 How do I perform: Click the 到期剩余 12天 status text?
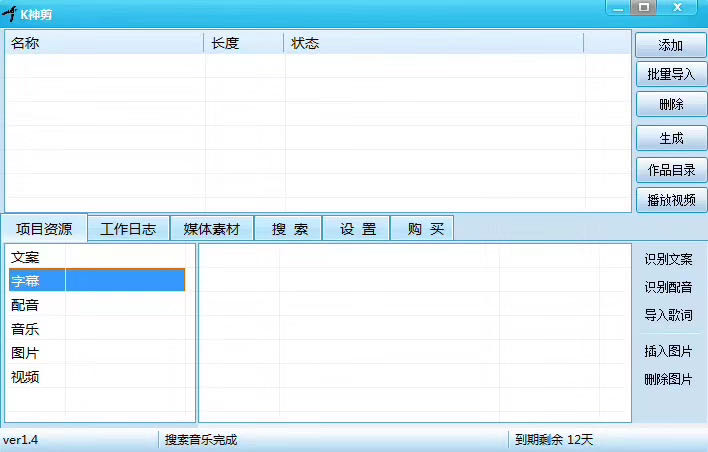(x=554, y=439)
